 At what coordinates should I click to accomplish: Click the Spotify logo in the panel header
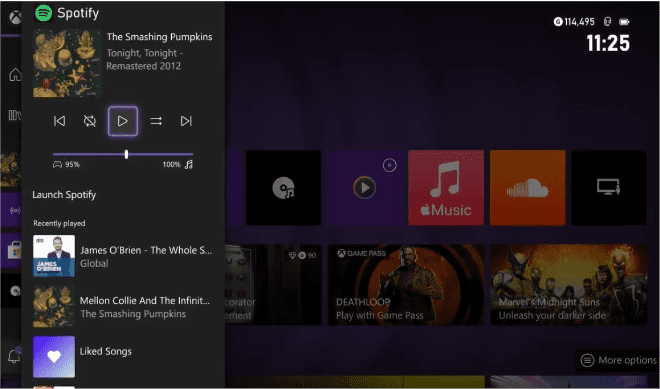tap(44, 13)
